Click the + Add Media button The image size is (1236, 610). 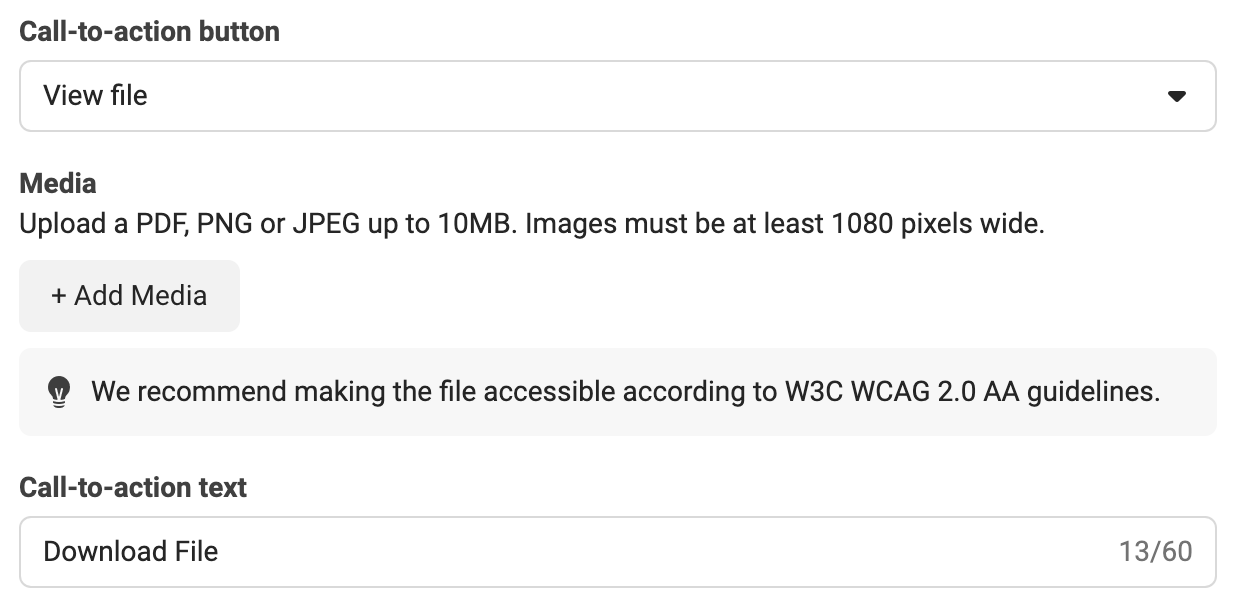pyautogui.click(x=130, y=295)
